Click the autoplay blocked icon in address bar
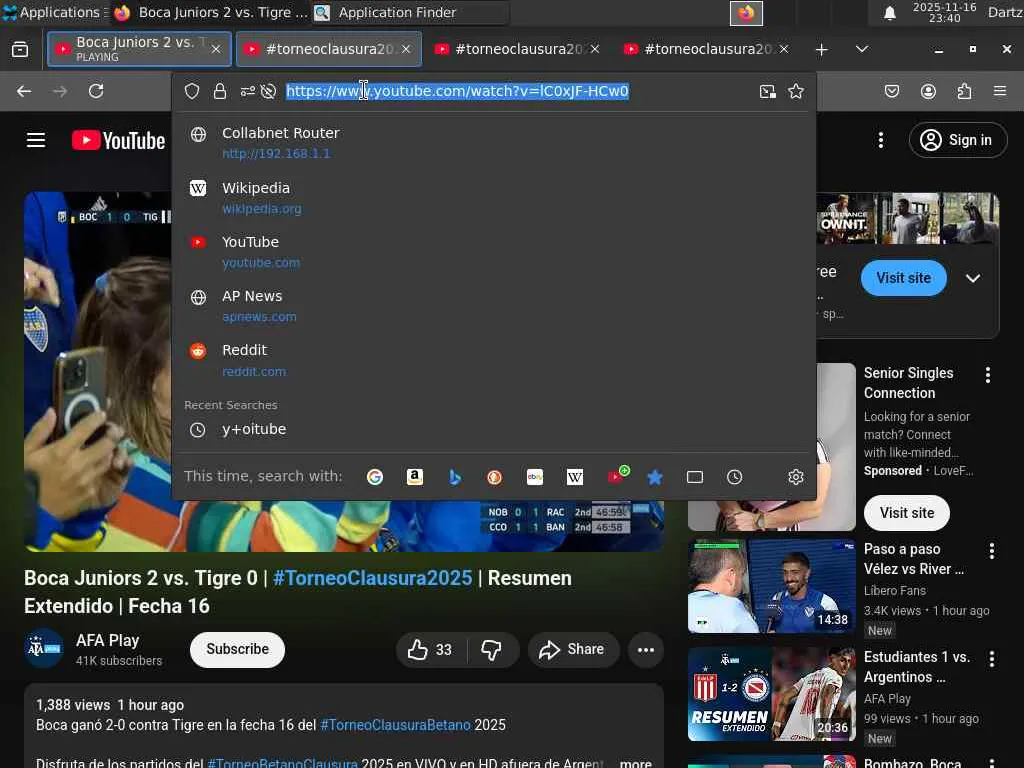The height and width of the screenshot is (768, 1024). [268, 91]
